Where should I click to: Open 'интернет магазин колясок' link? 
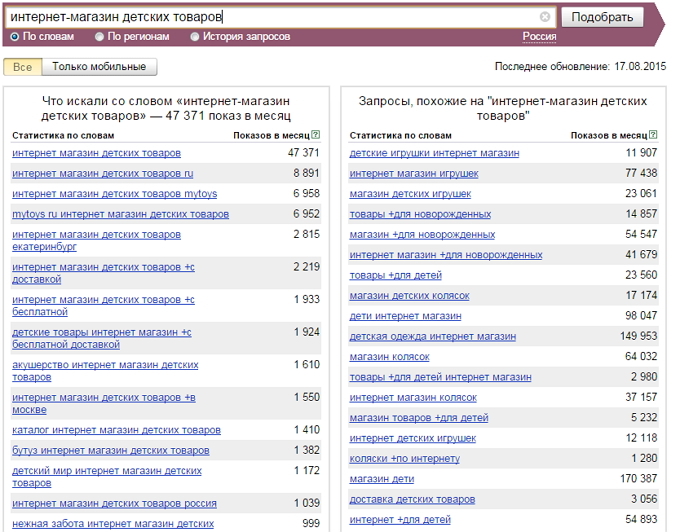click(413, 398)
